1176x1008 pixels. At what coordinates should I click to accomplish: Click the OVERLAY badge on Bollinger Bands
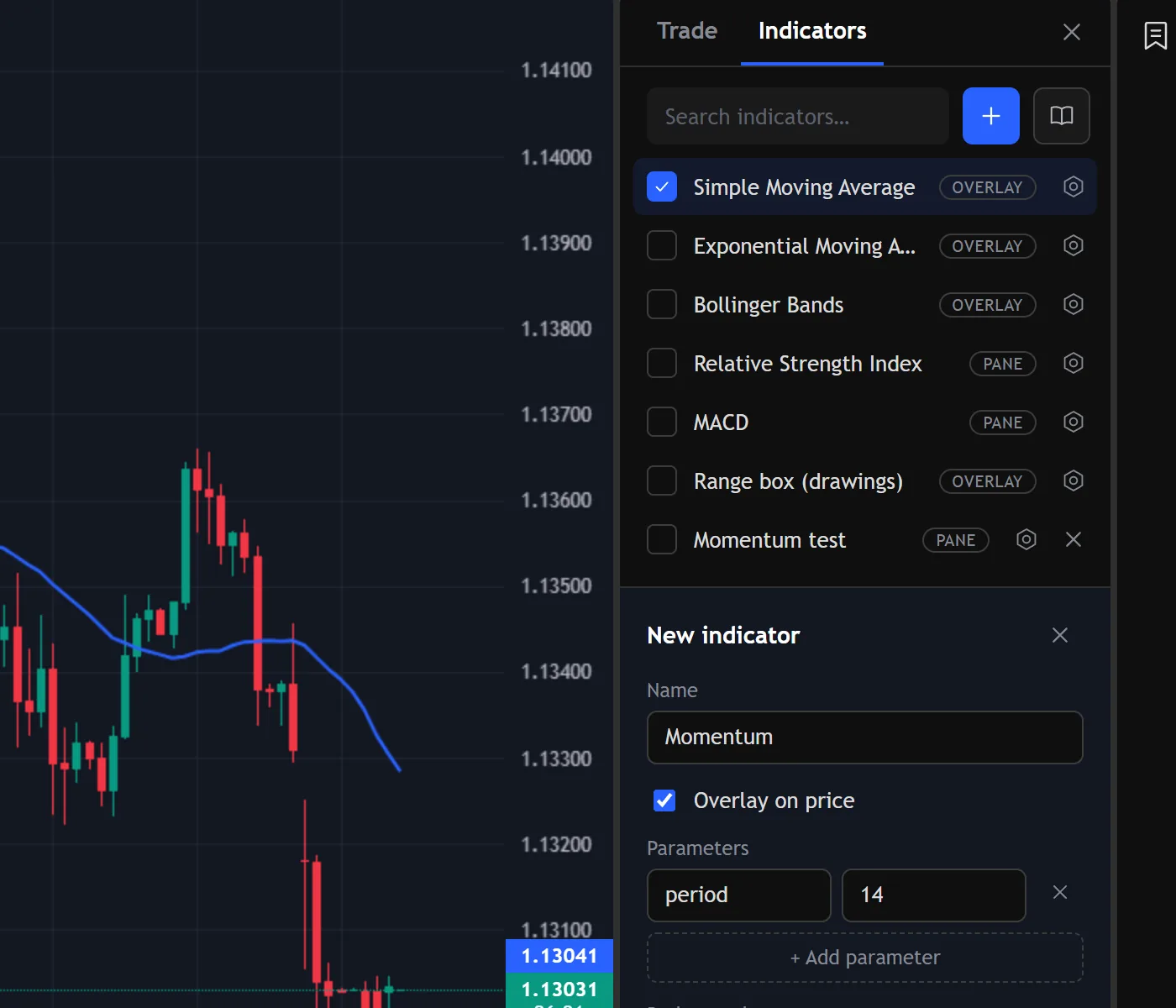987,305
